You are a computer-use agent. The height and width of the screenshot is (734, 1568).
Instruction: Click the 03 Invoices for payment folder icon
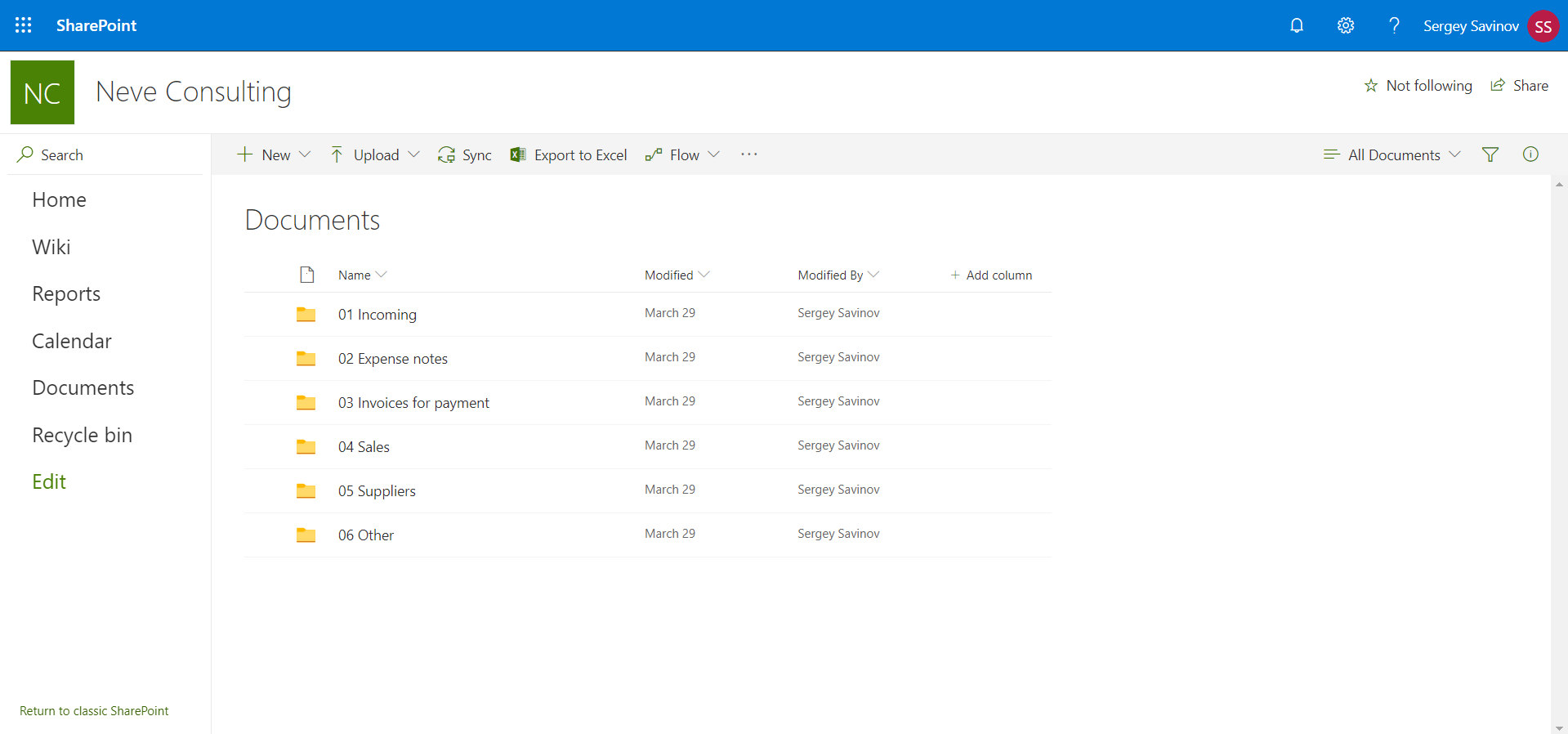click(306, 402)
